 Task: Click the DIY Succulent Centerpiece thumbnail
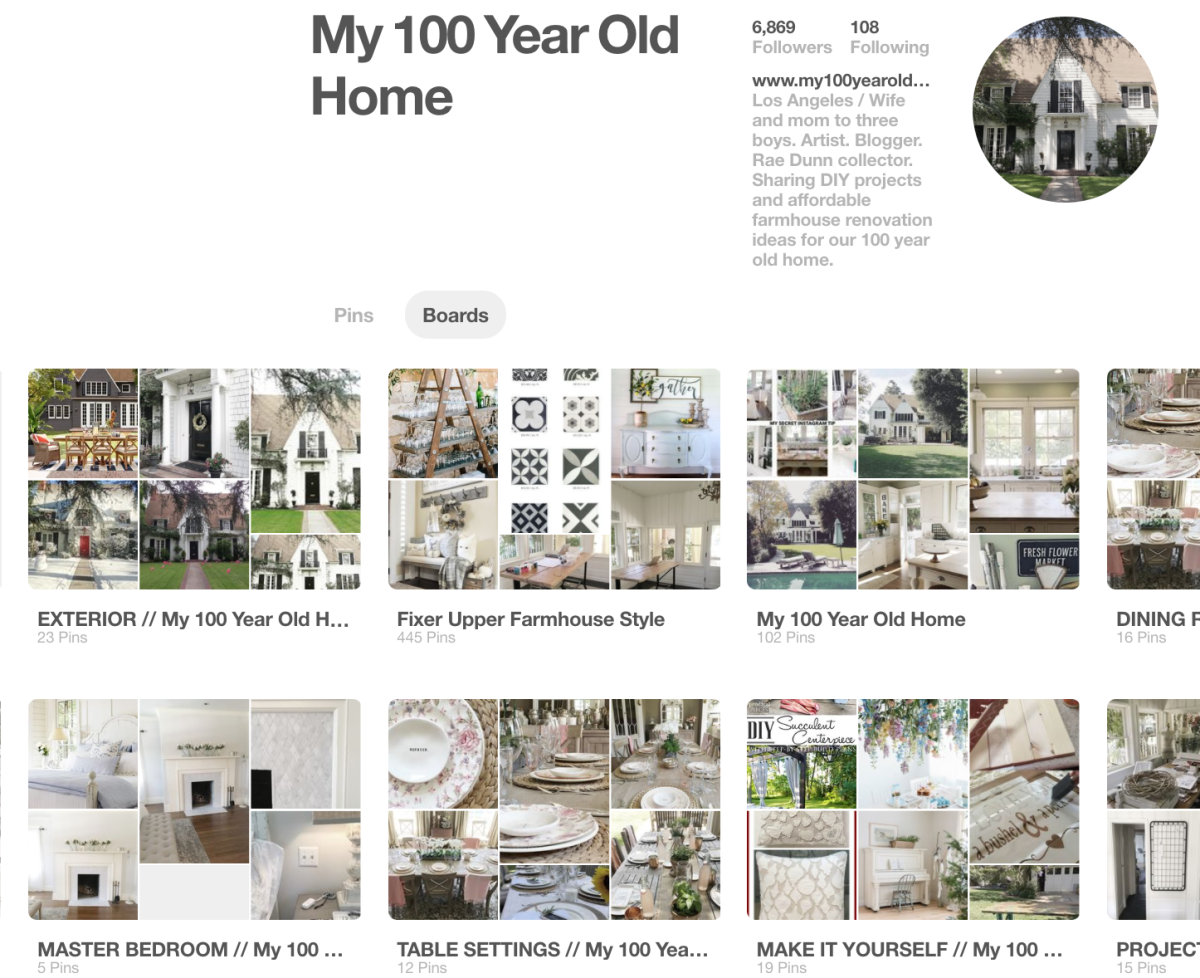[801, 754]
